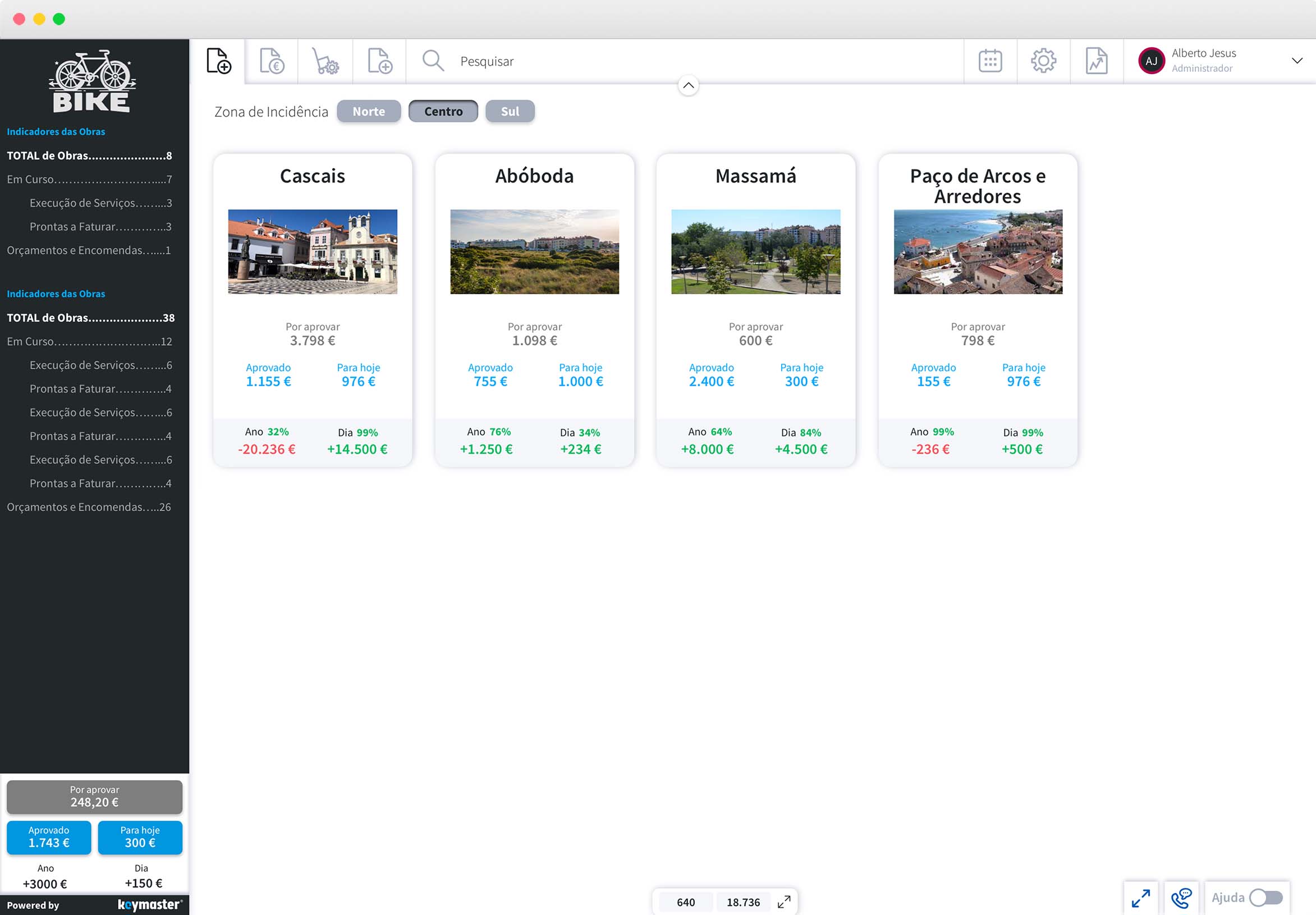Select the Norte zone filter

point(369,111)
